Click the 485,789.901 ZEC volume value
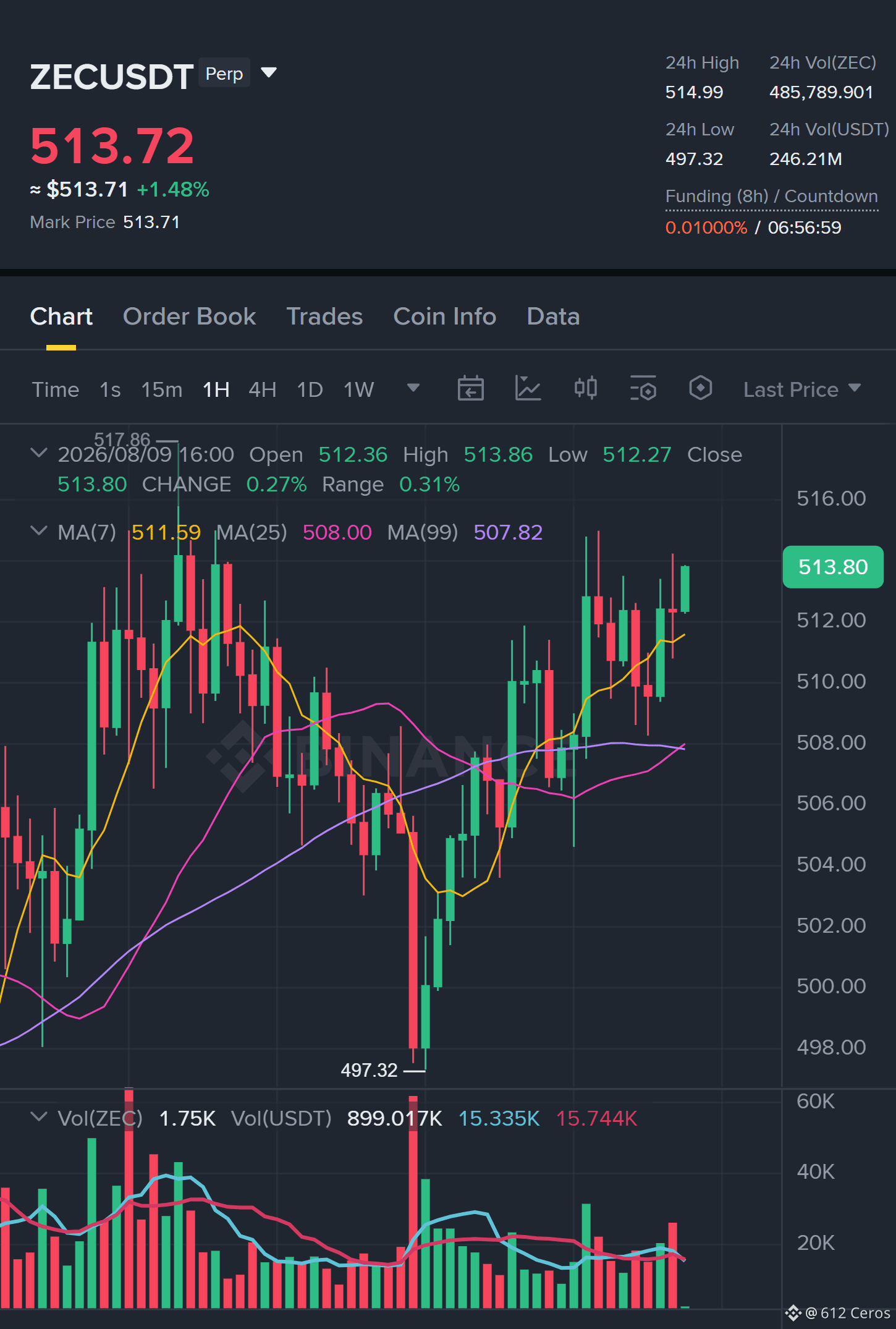 click(821, 92)
